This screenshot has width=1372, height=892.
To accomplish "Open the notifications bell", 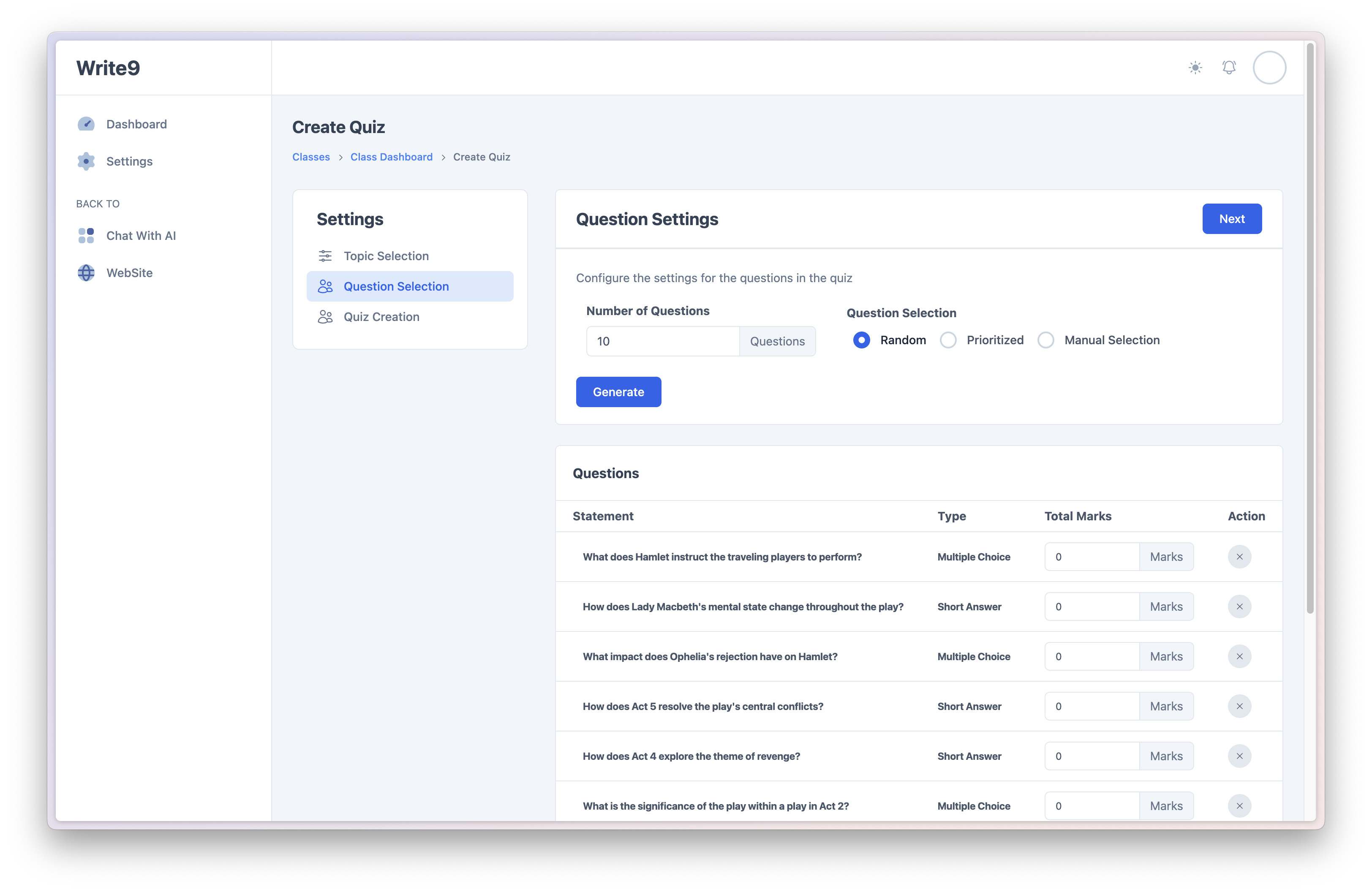I will (1228, 68).
